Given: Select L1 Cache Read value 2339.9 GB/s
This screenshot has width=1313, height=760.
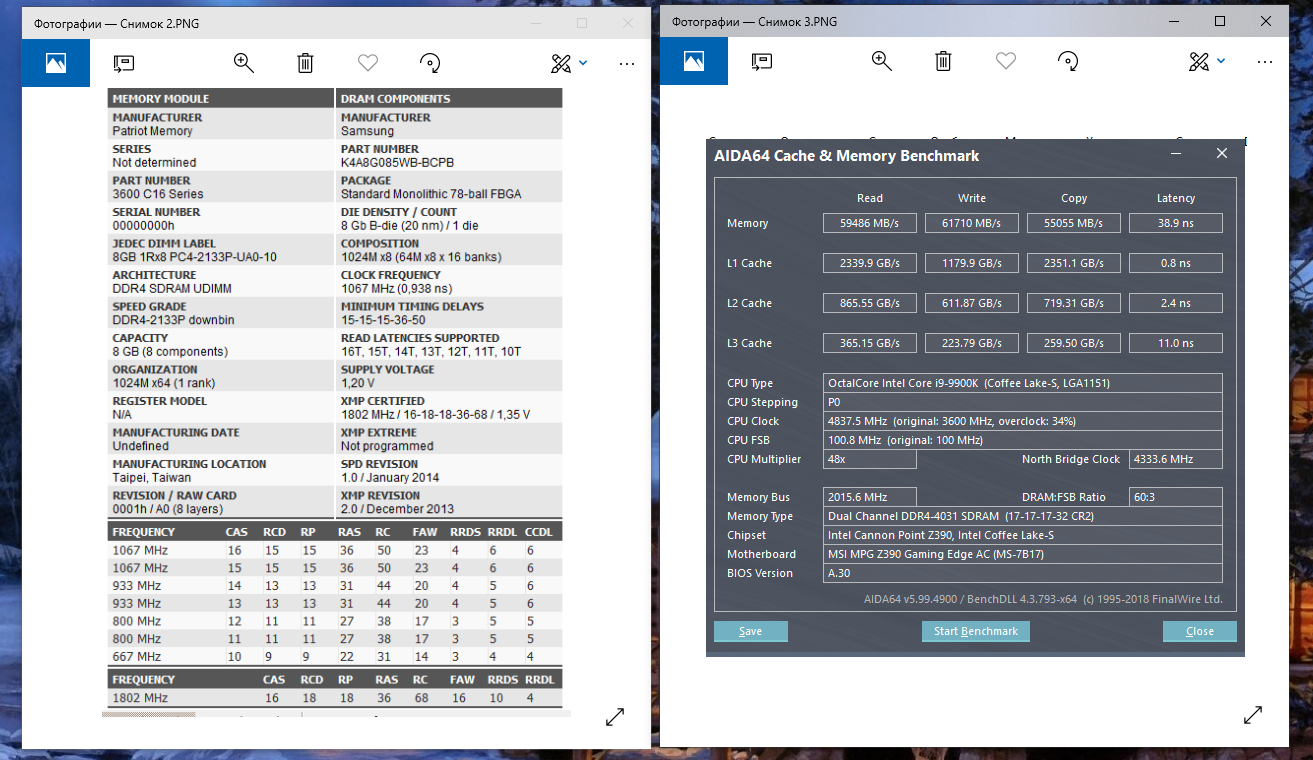Looking at the screenshot, I should pos(870,263).
